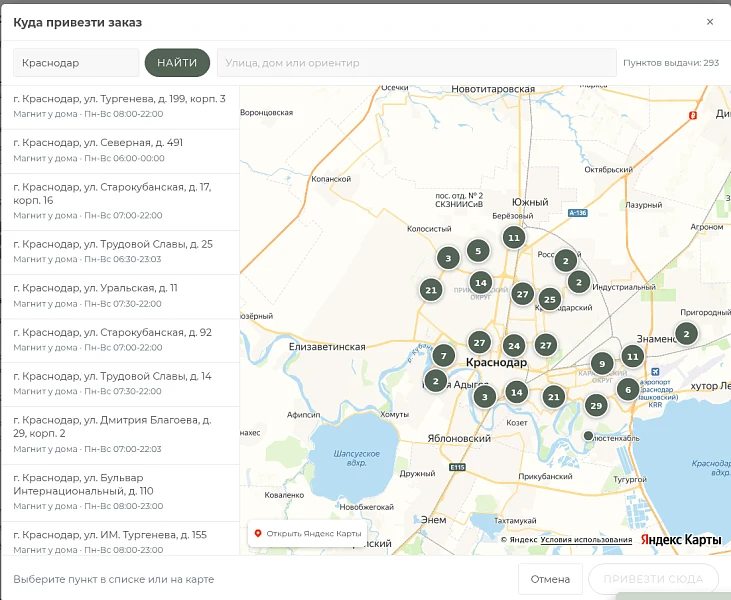Click map cluster 3 near Колосистый

pyautogui.click(x=448, y=258)
